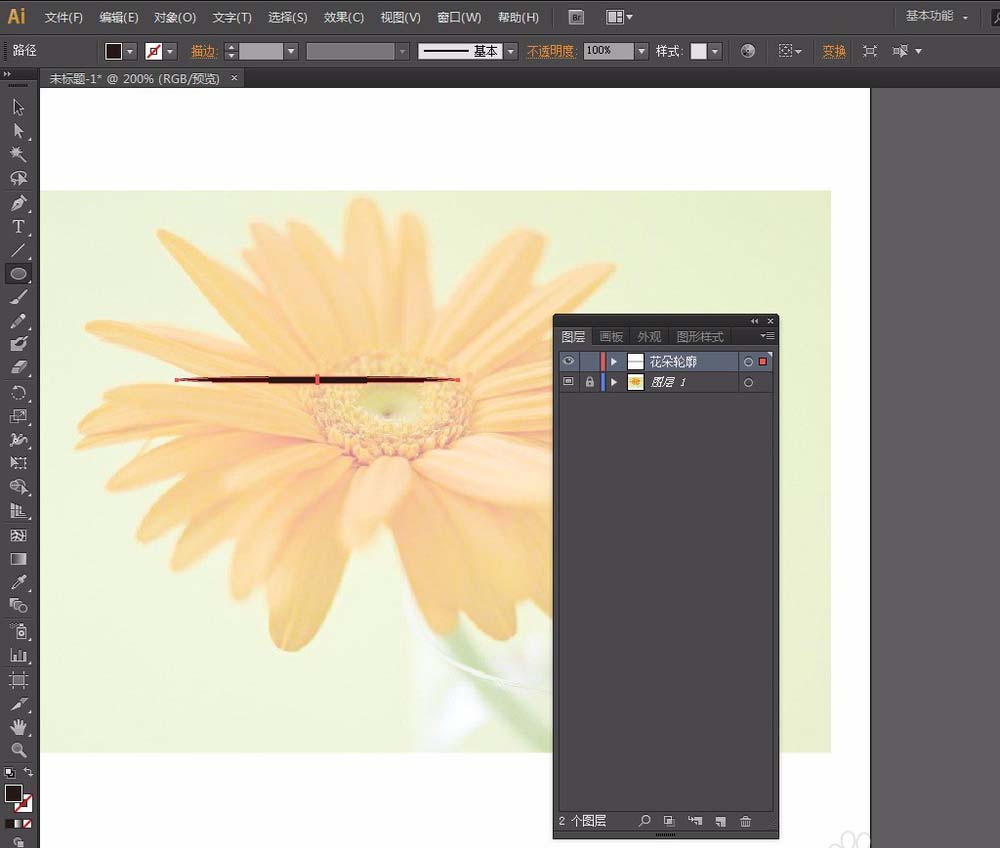Select the Blend tool

18,606
